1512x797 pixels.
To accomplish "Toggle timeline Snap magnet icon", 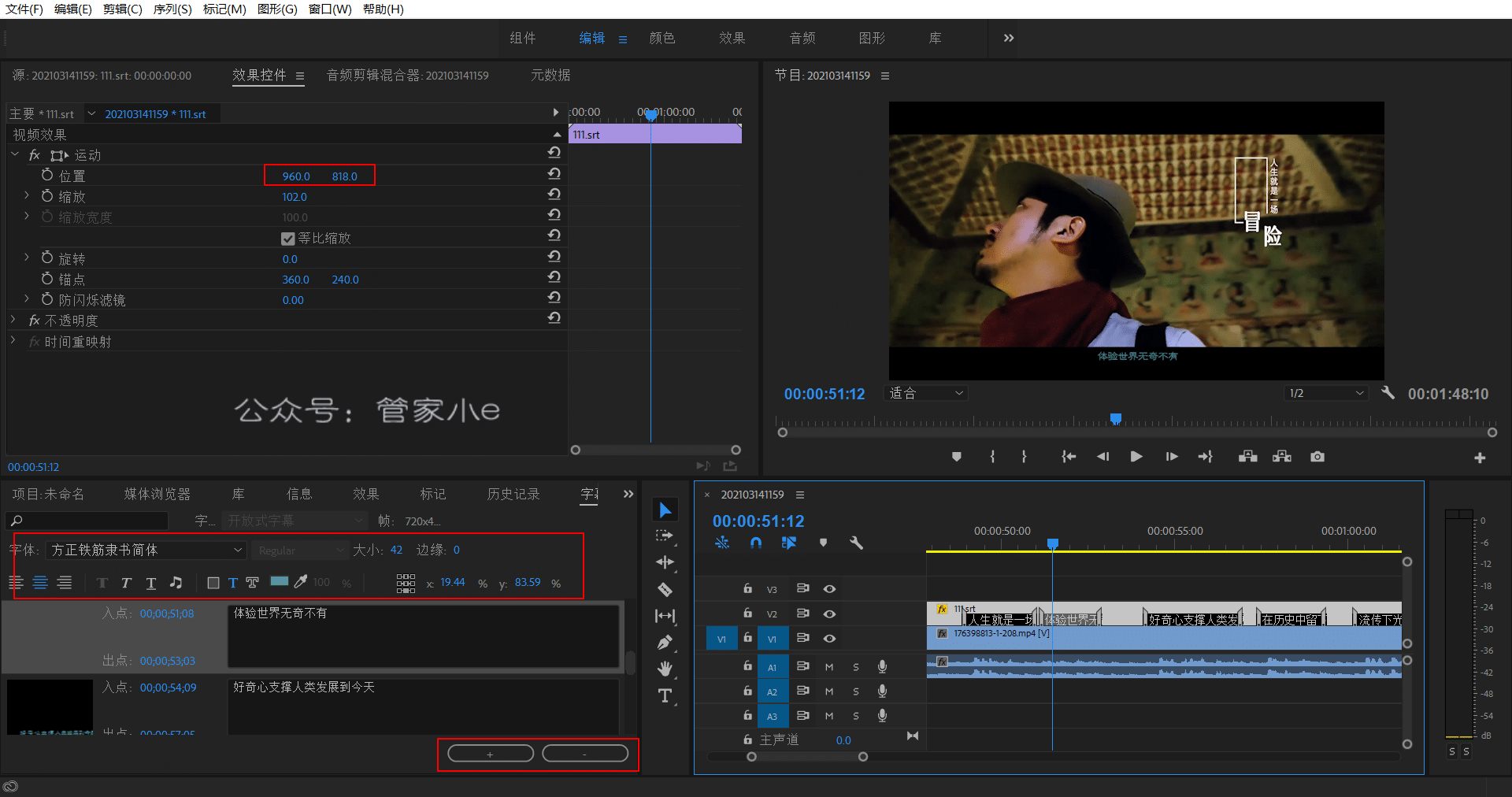I will click(756, 543).
